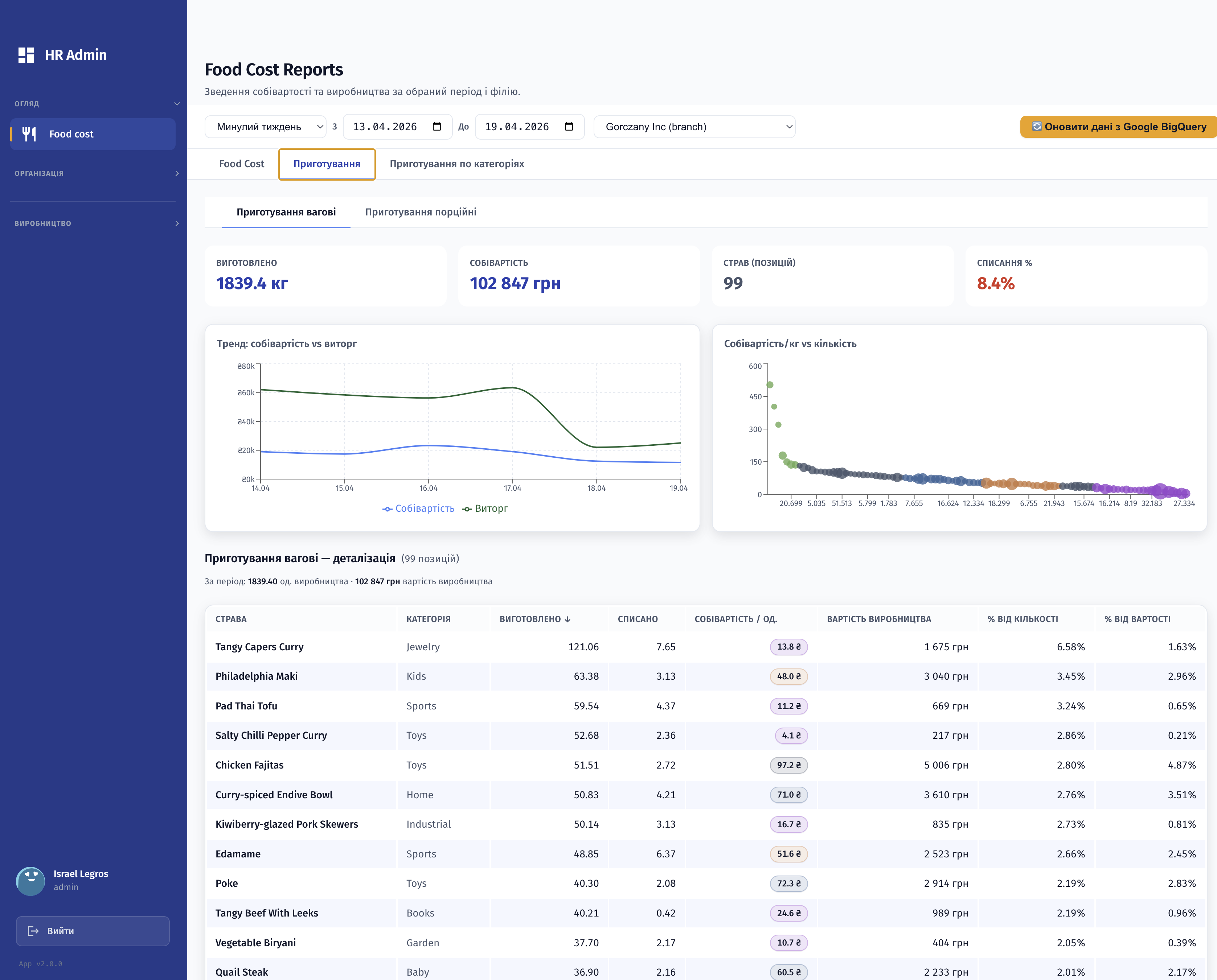
Task: Select the Curry-spiced Endive Bowl dish name
Action: point(274,795)
